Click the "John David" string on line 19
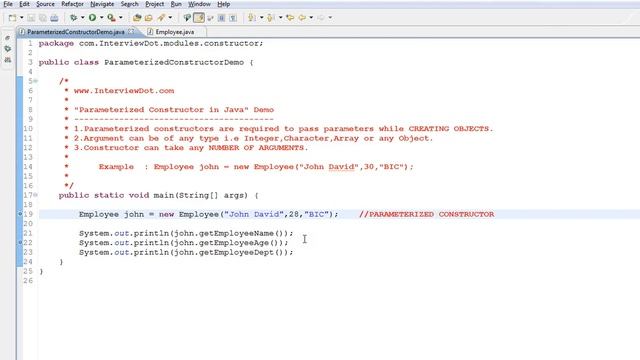The height and width of the screenshot is (360, 640). click(254, 214)
